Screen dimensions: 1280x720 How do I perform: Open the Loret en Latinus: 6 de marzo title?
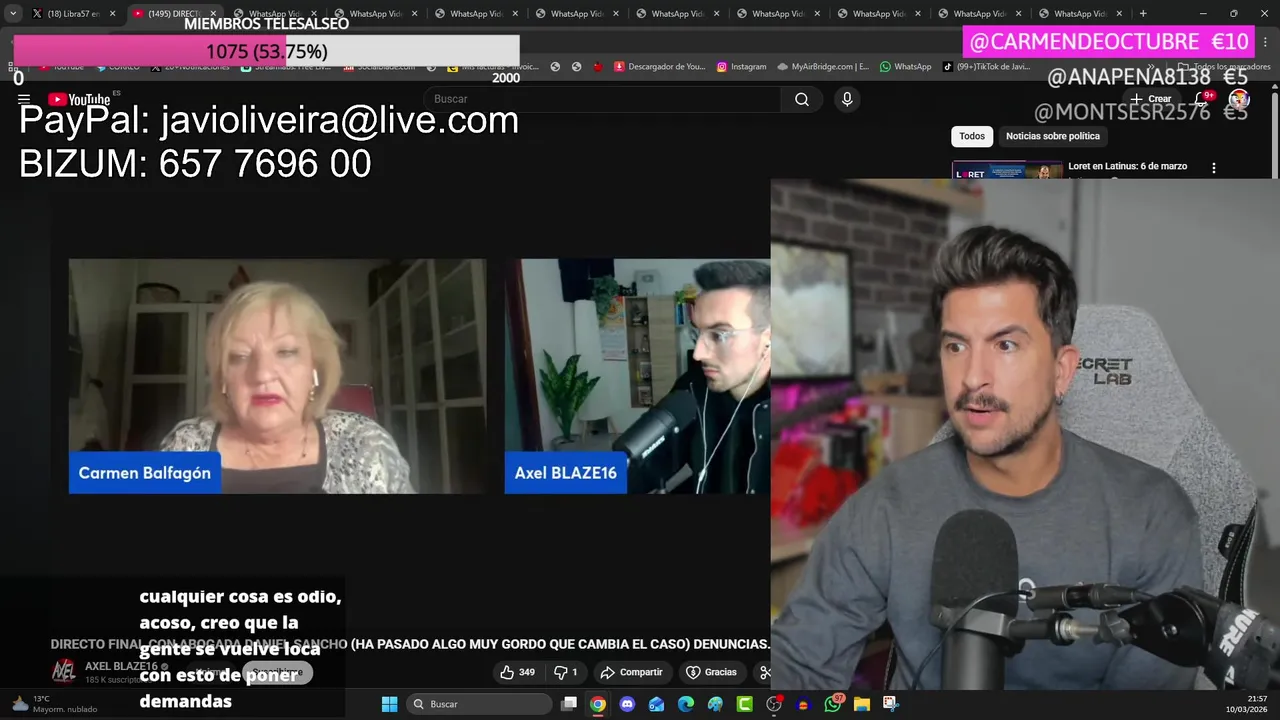1127,166
